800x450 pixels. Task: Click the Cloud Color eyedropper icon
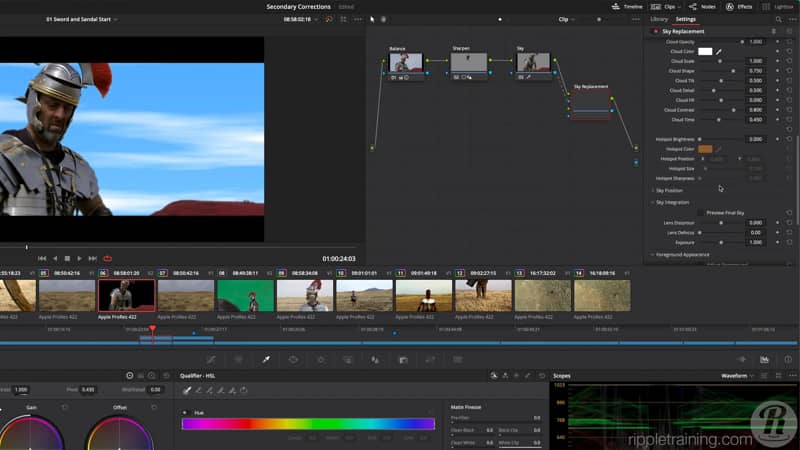719,51
